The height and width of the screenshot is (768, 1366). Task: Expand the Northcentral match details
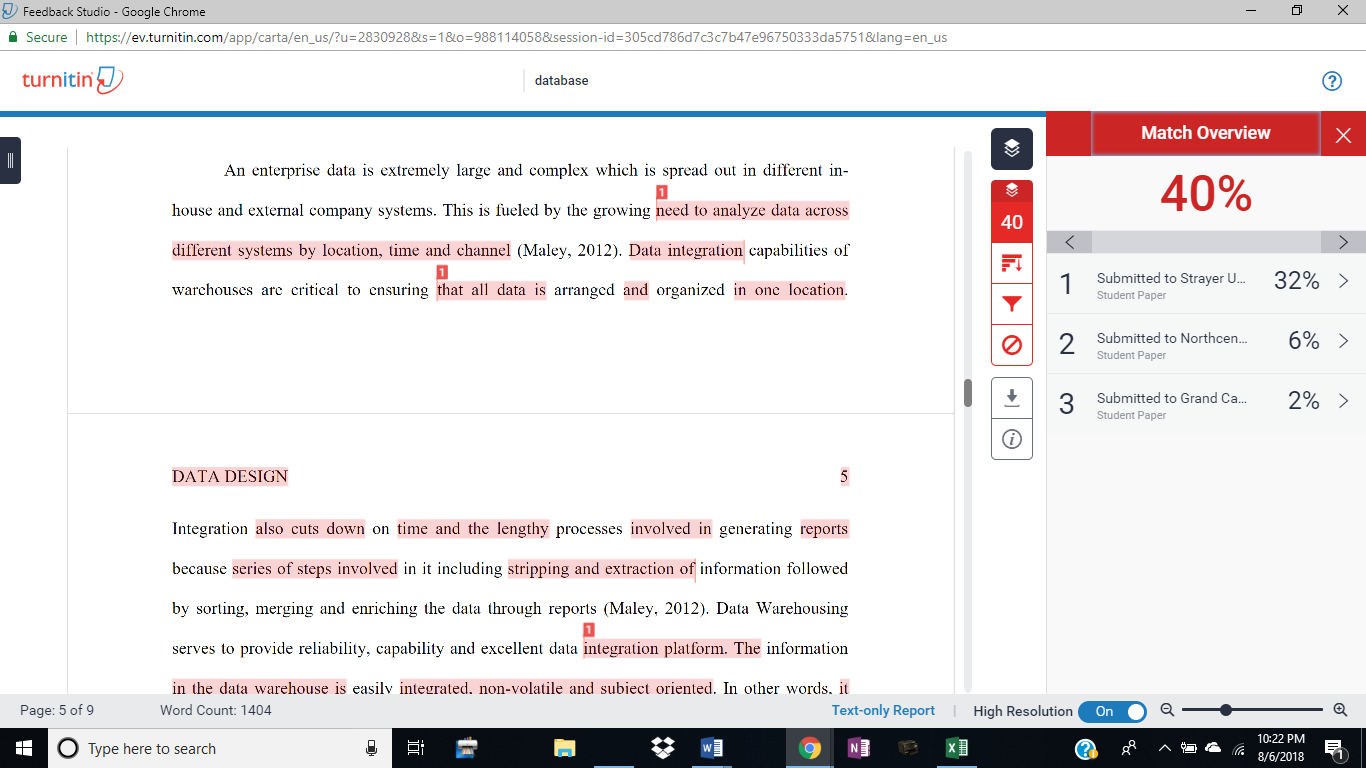coord(1343,342)
